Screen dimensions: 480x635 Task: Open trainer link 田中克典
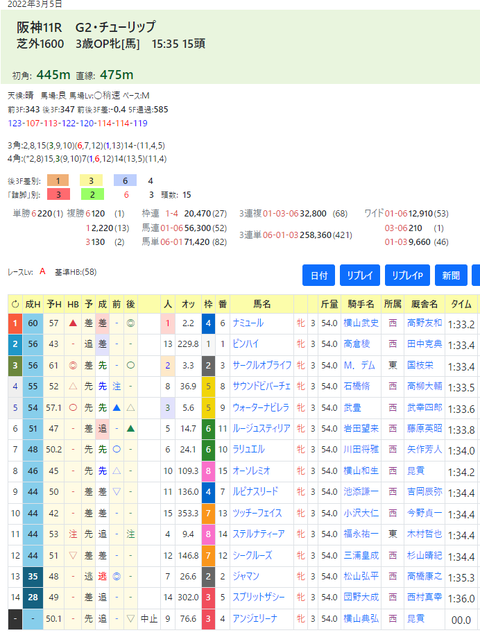425,344
